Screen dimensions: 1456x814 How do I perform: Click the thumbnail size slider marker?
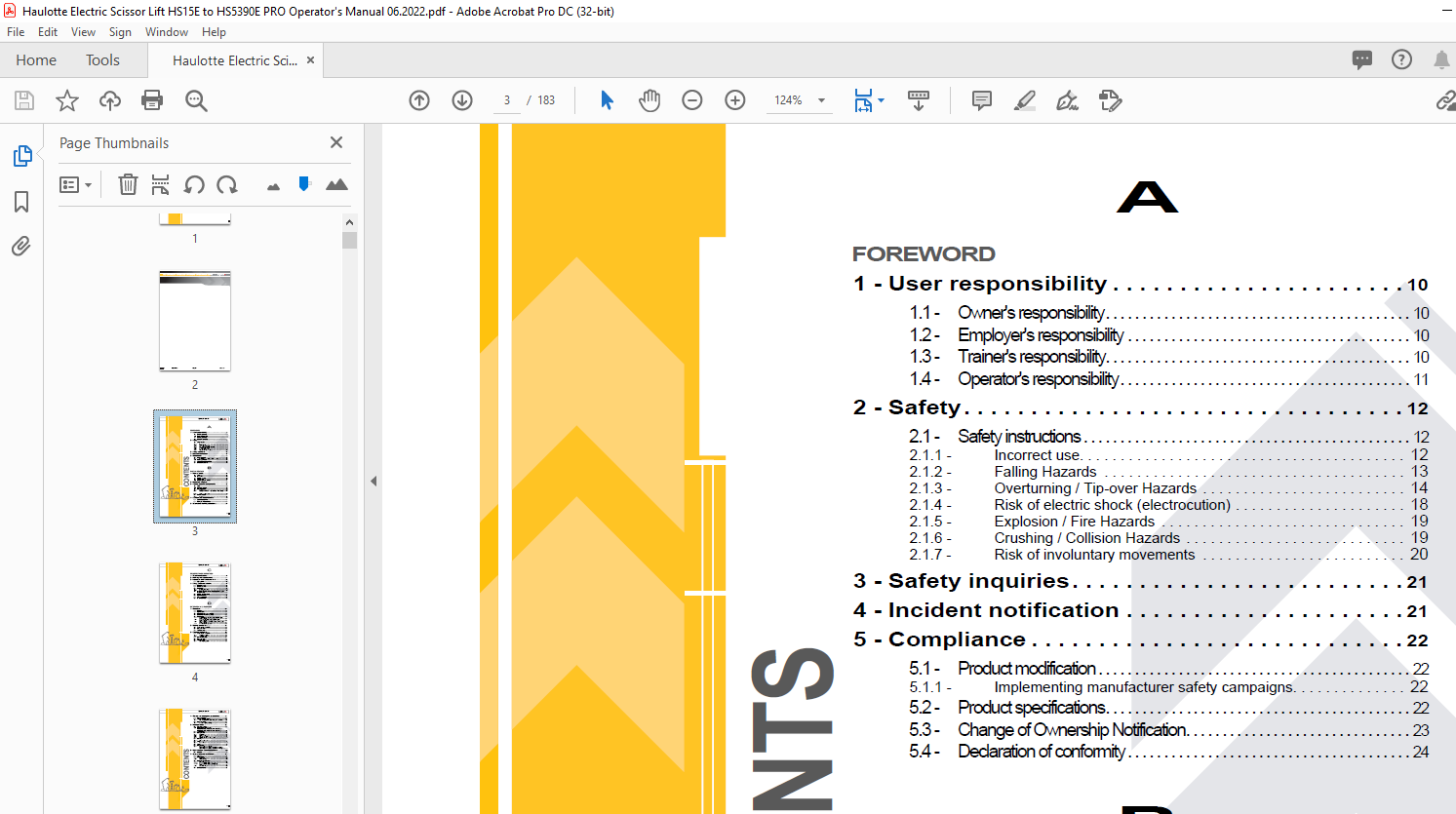coord(304,183)
